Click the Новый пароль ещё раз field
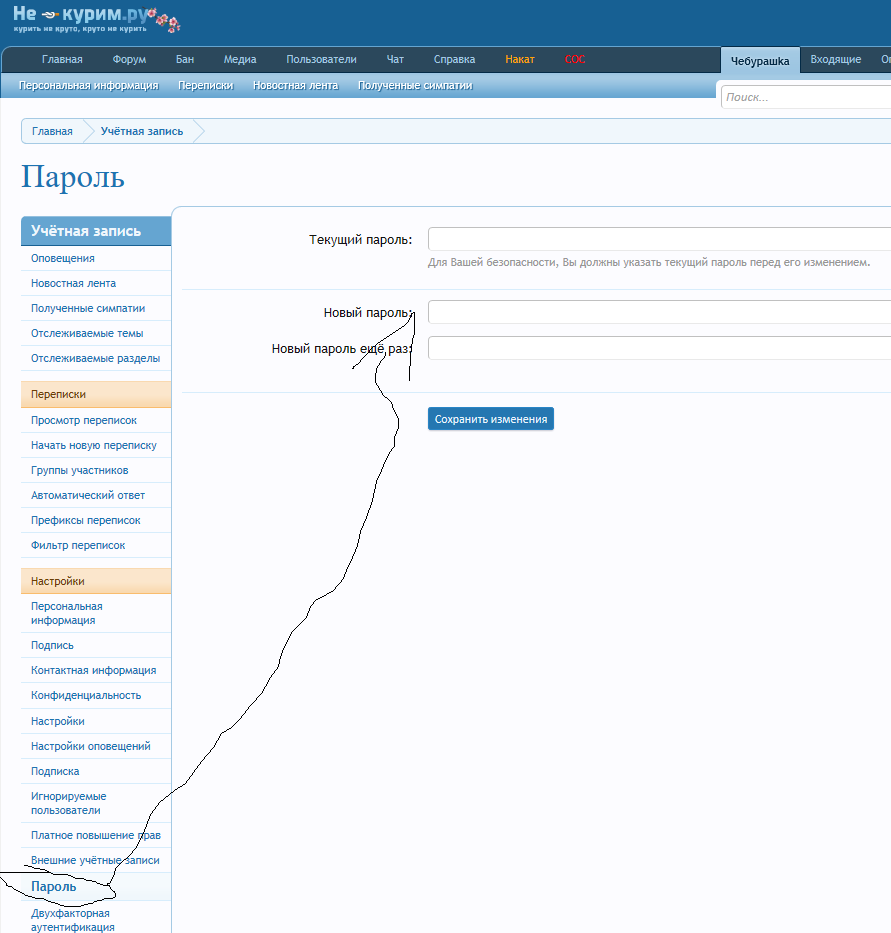Image resolution: width=891 pixels, height=933 pixels. click(x=659, y=348)
